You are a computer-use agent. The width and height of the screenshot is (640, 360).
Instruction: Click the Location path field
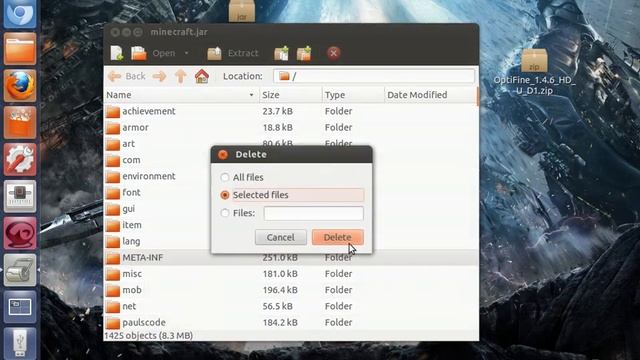coord(374,76)
